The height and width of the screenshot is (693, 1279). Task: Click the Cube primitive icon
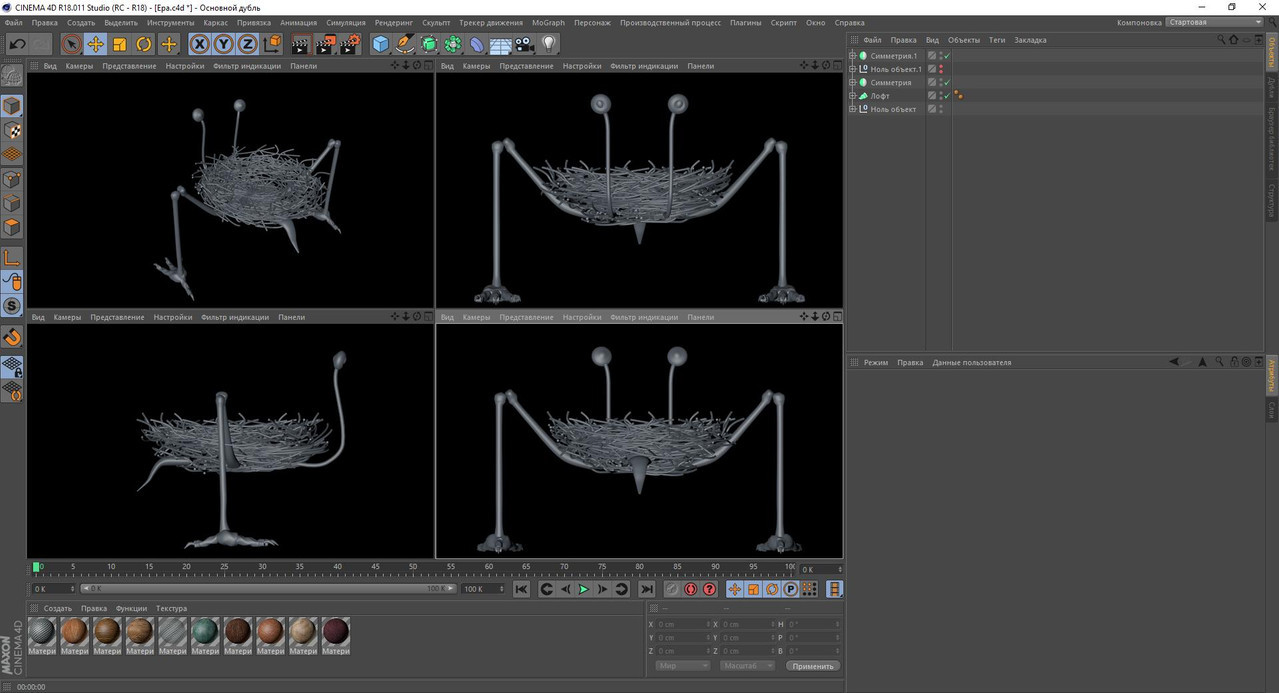[380, 44]
